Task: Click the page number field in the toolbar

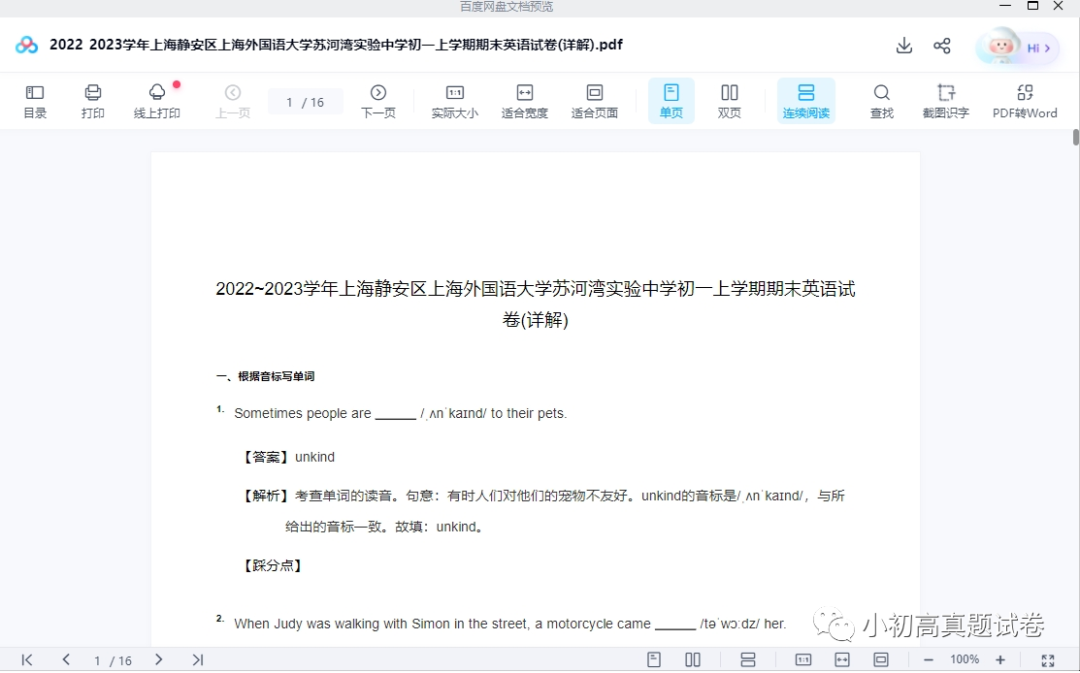Action: (x=305, y=102)
